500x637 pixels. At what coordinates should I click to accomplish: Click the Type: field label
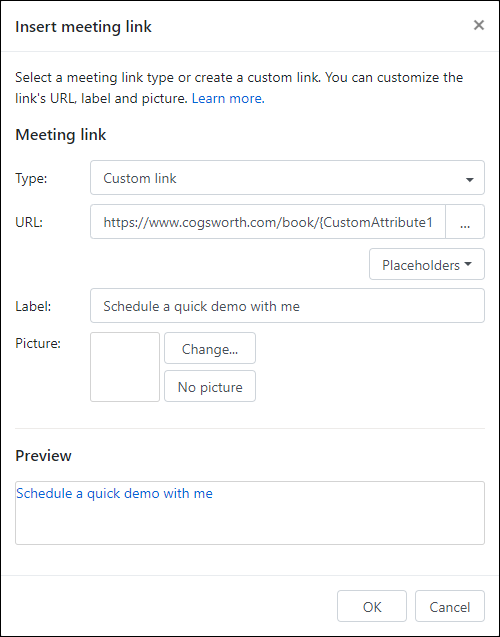point(31,178)
